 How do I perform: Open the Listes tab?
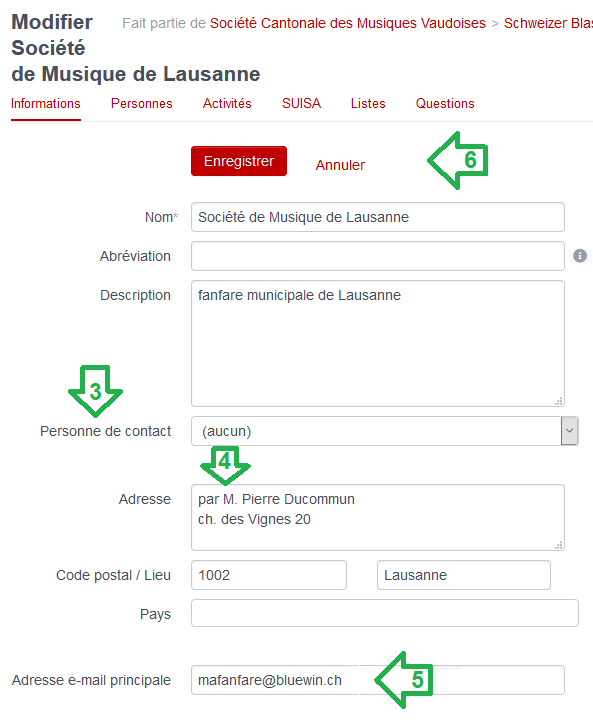(x=368, y=103)
